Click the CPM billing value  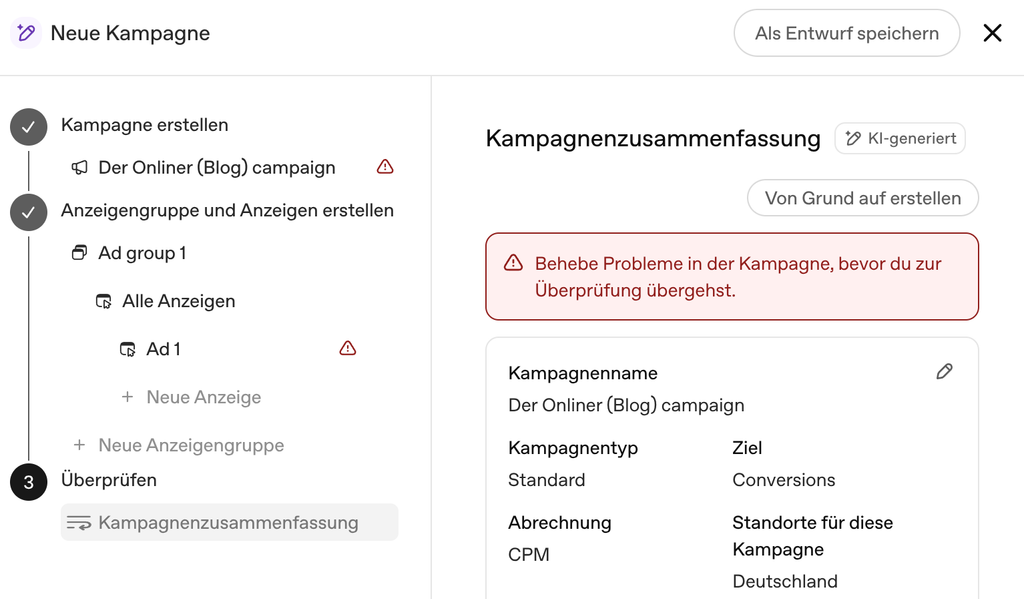click(x=529, y=555)
